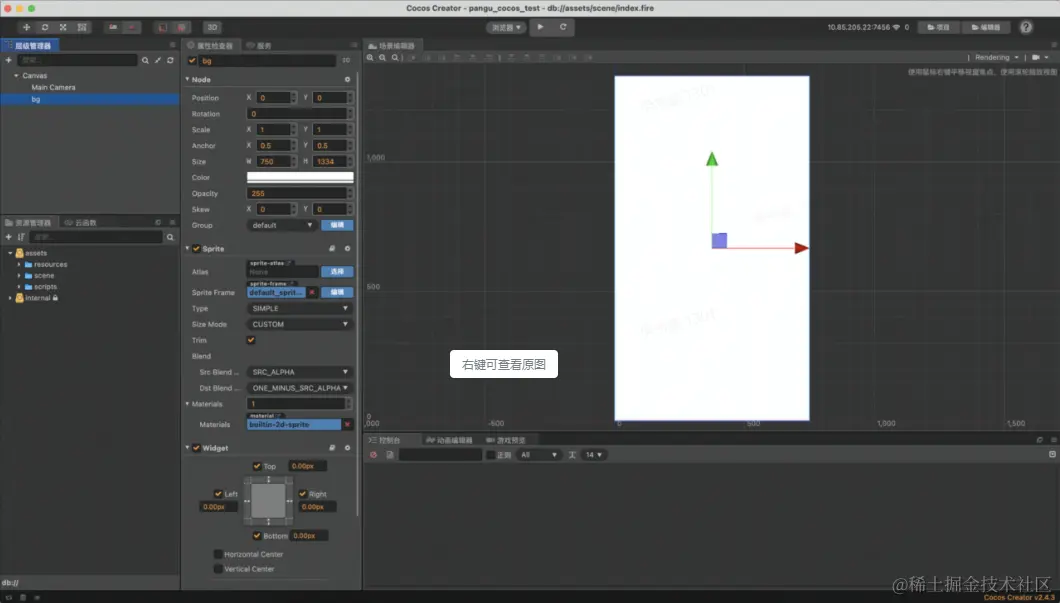Click the Play preview button
This screenshot has height=603, width=1060.
(x=541, y=27)
